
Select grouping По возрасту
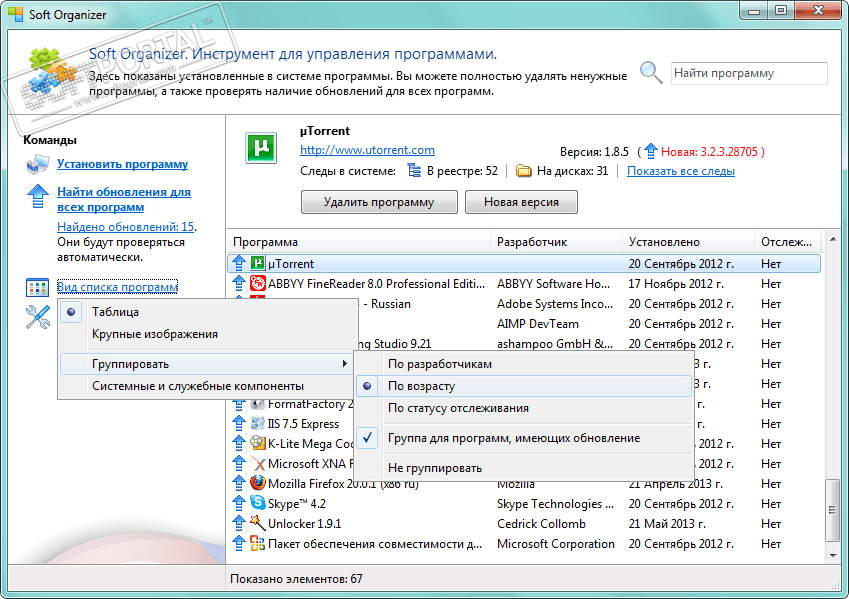tap(524, 386)
